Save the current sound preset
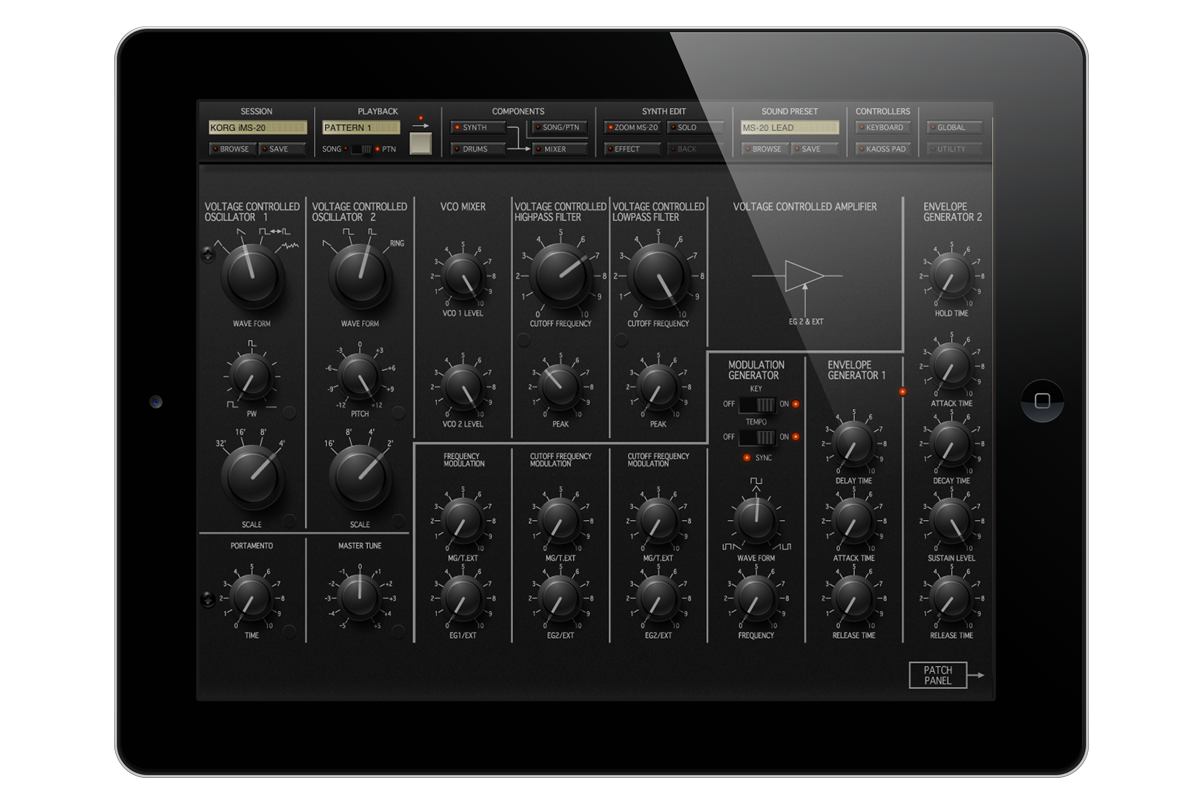 pos(815,149)
